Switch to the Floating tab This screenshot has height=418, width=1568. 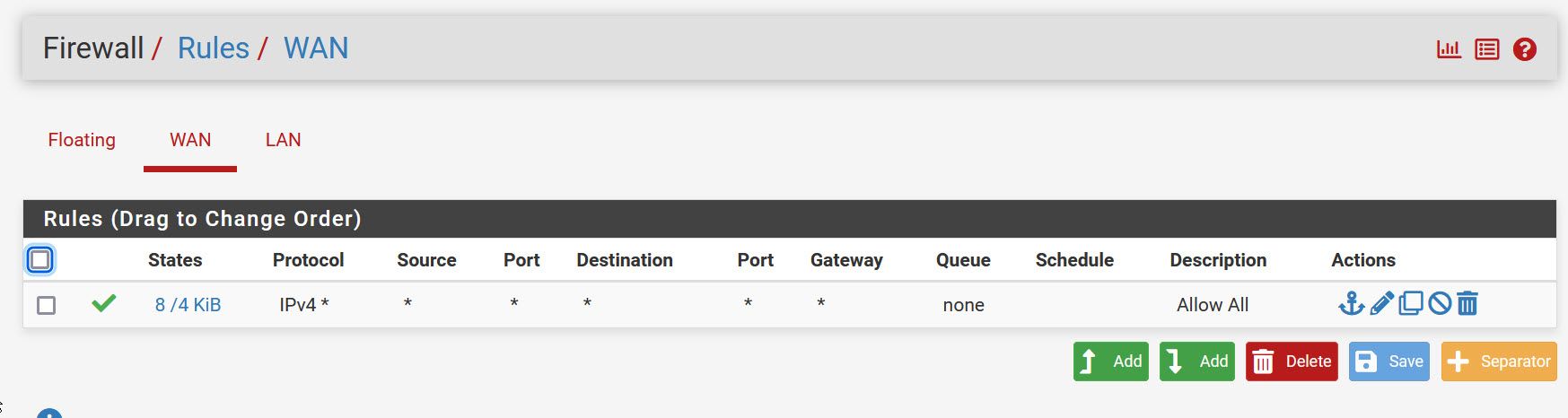tap(82, 140)
